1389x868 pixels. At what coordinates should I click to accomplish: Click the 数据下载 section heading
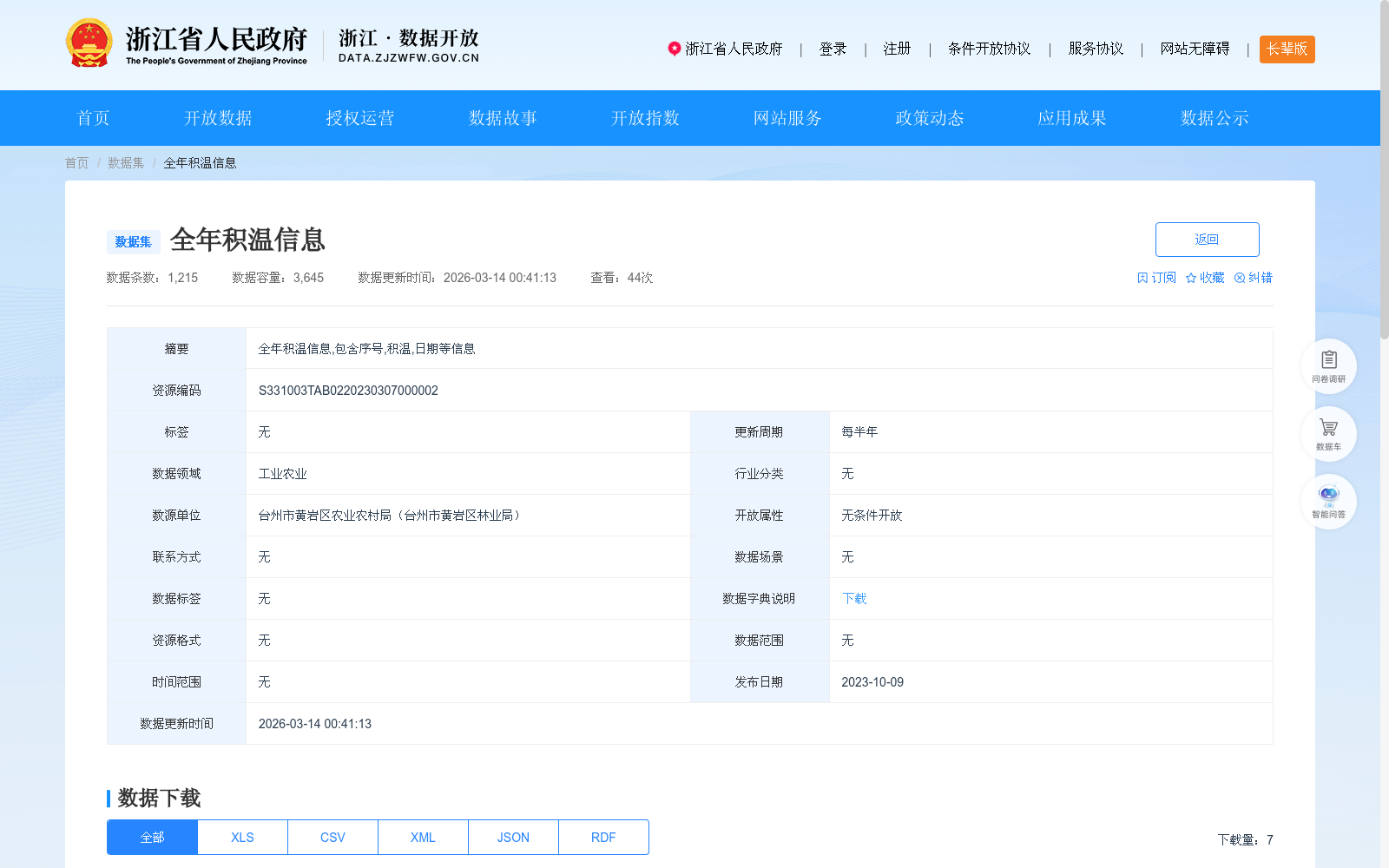click(x=160, y=799)
